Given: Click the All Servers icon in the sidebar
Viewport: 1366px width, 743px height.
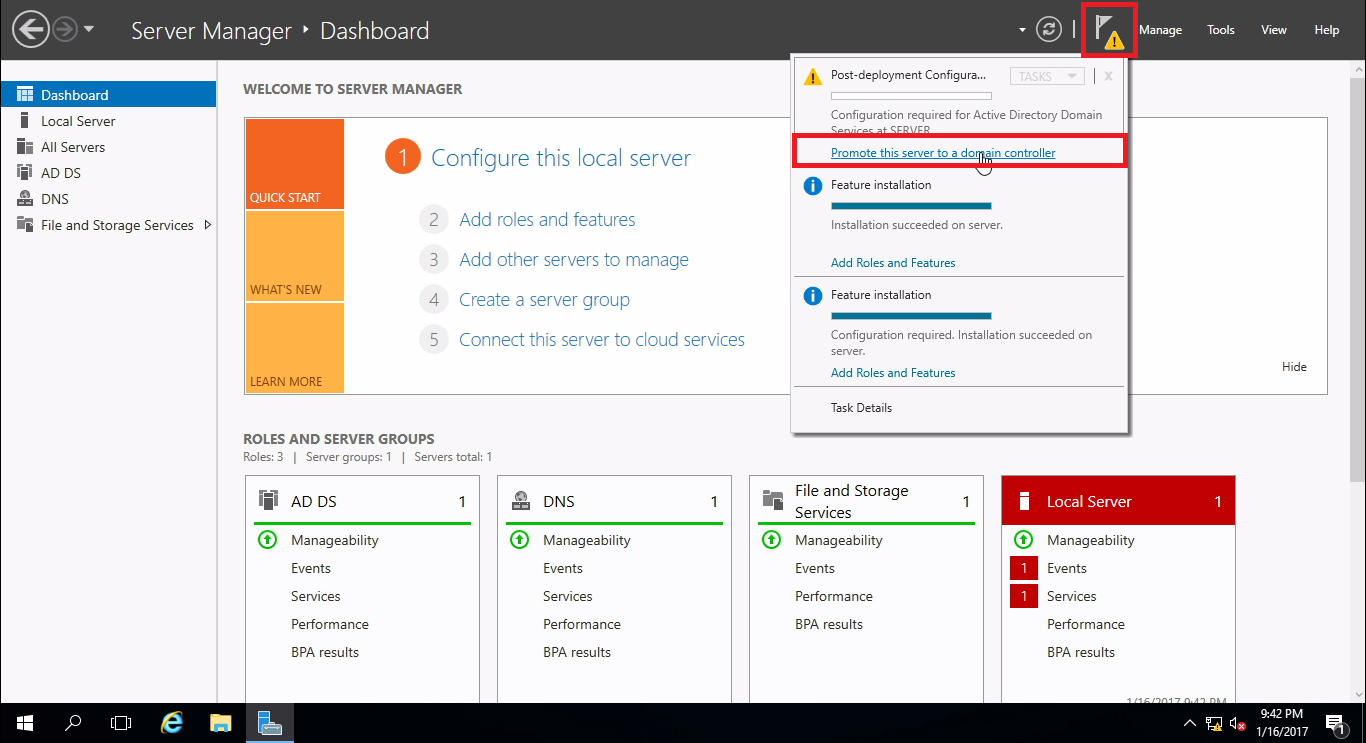Looking at the screenshot, I should (25, 147).
